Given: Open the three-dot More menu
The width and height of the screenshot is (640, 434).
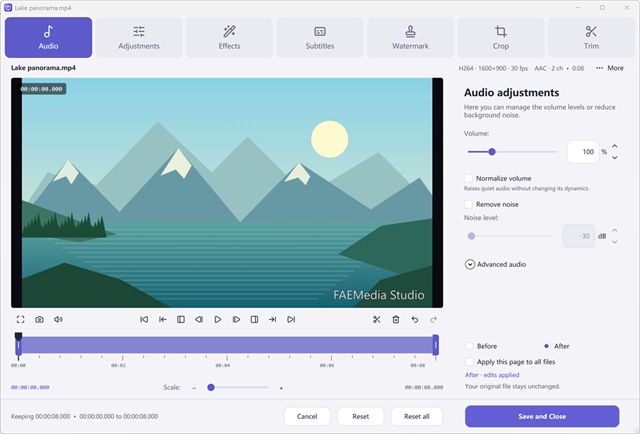Looking at the screenshot, I should pos(610,68).
